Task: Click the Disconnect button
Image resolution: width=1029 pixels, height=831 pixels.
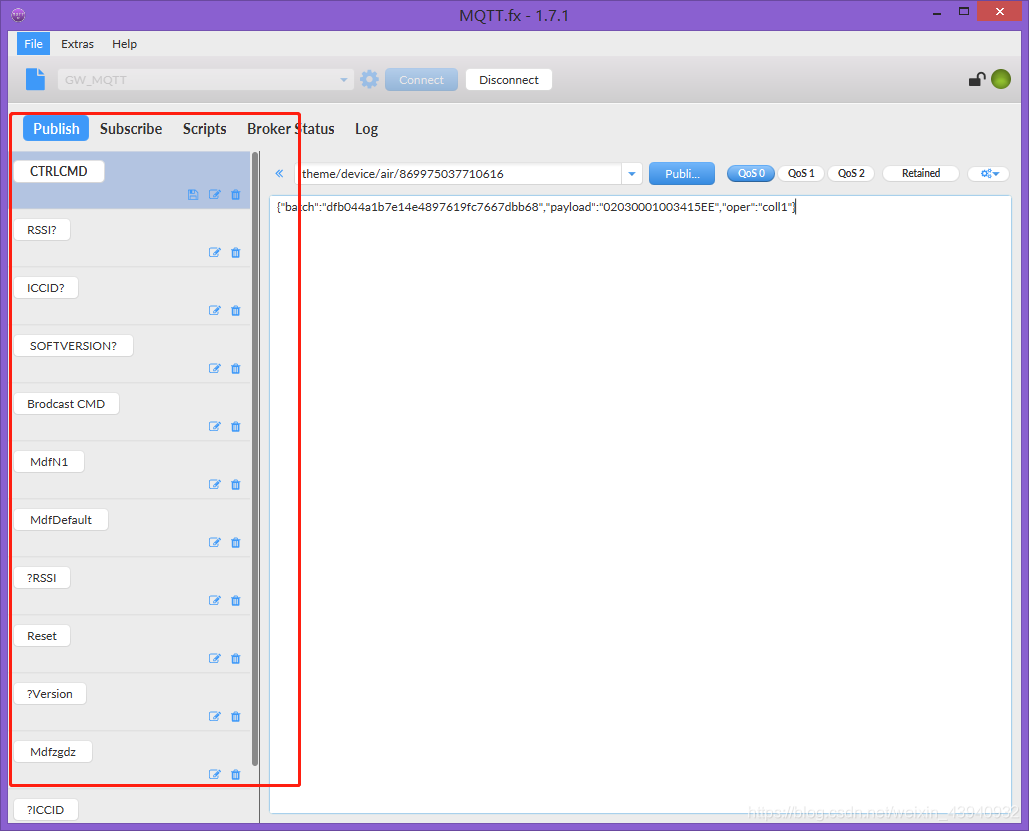Action: pos(509,79)
